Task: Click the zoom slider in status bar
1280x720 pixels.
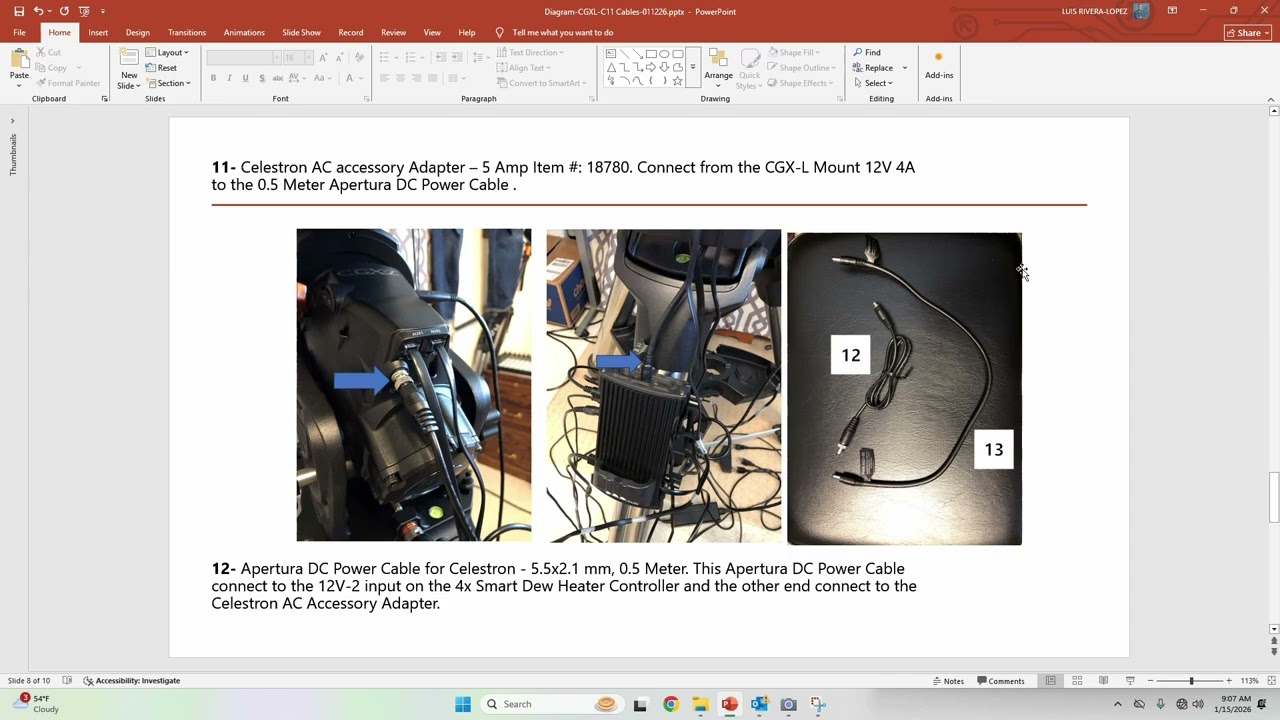Action: click(x=1190, y=681)
